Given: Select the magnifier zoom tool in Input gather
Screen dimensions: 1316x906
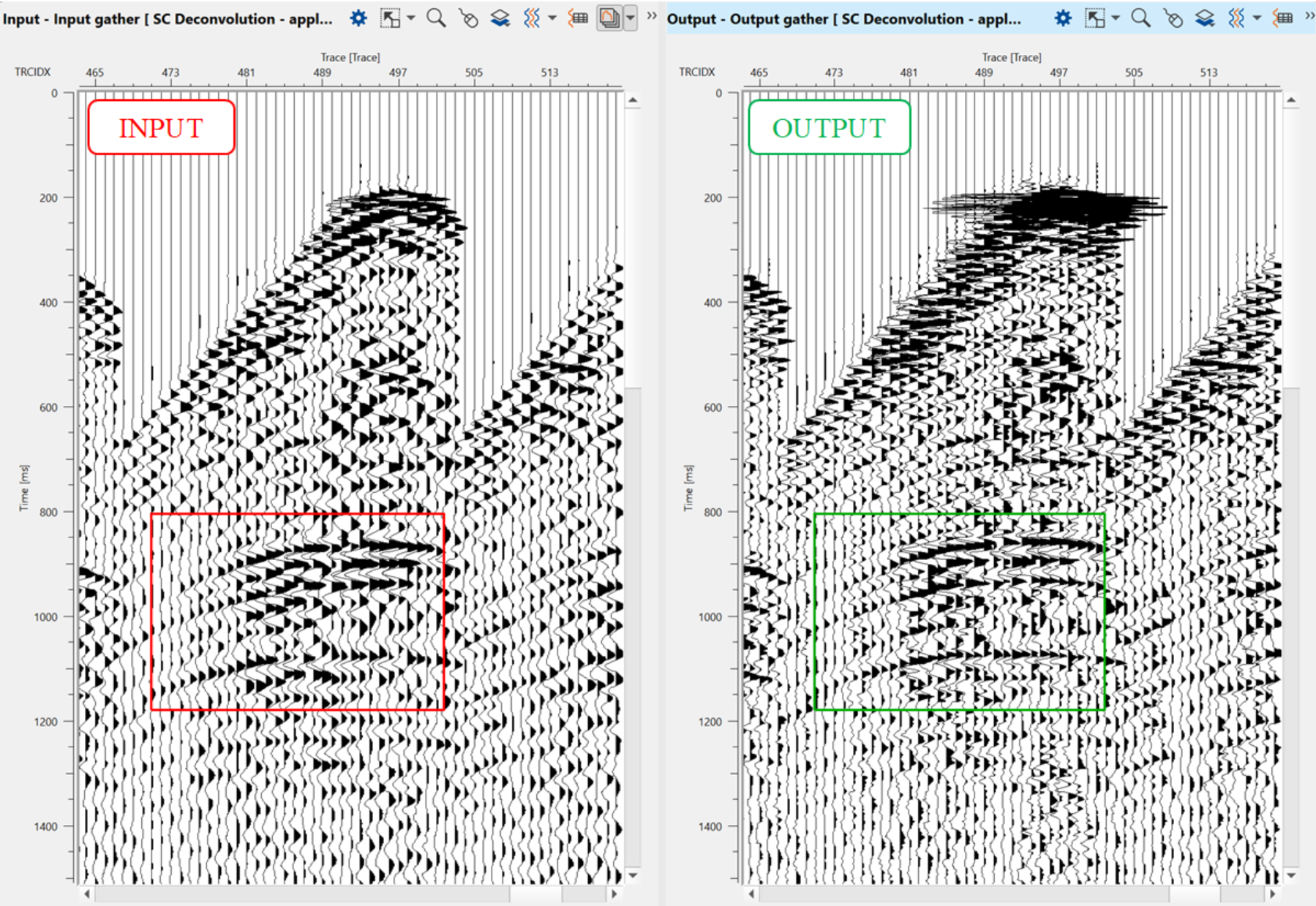Looking at the screenshot, I should coord(436,18).
